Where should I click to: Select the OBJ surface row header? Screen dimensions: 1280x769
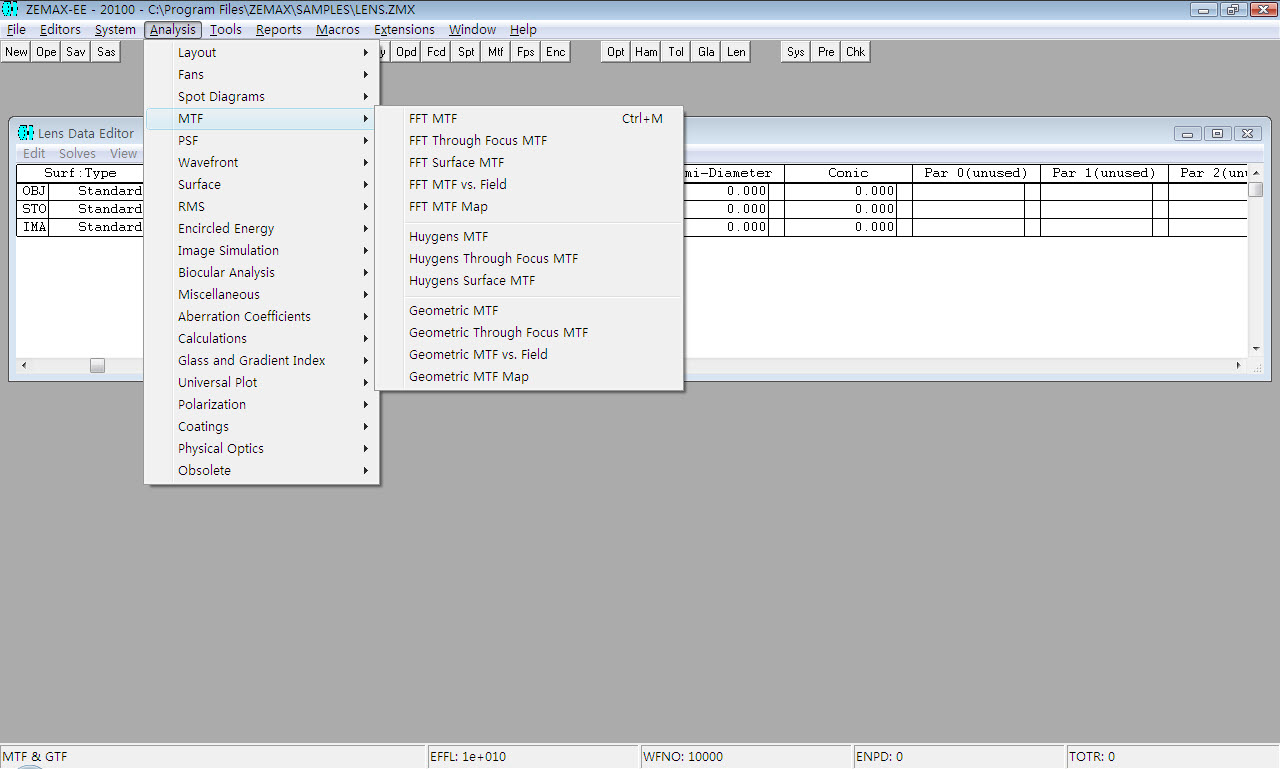click(33, 191)
